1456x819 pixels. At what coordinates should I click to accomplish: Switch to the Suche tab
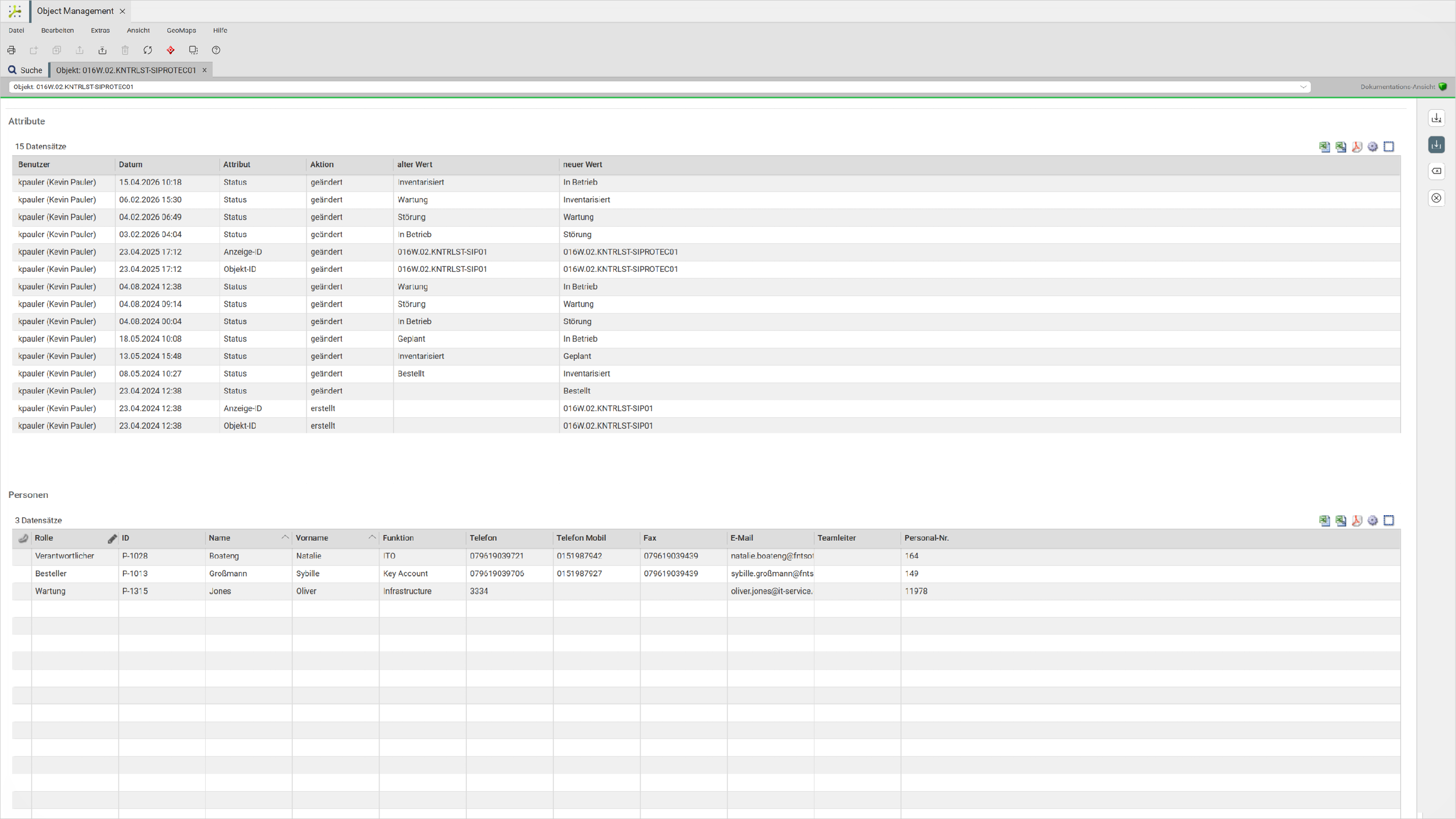(x=25, y=70)
